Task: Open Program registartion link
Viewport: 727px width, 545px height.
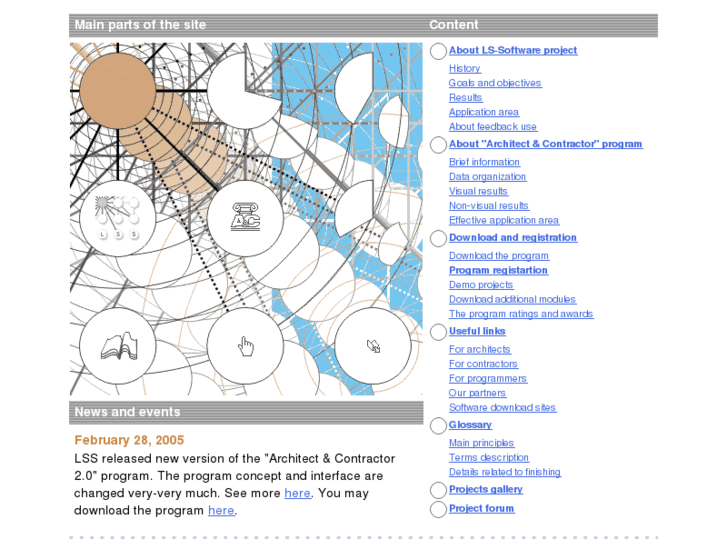Action: [498, 270]
